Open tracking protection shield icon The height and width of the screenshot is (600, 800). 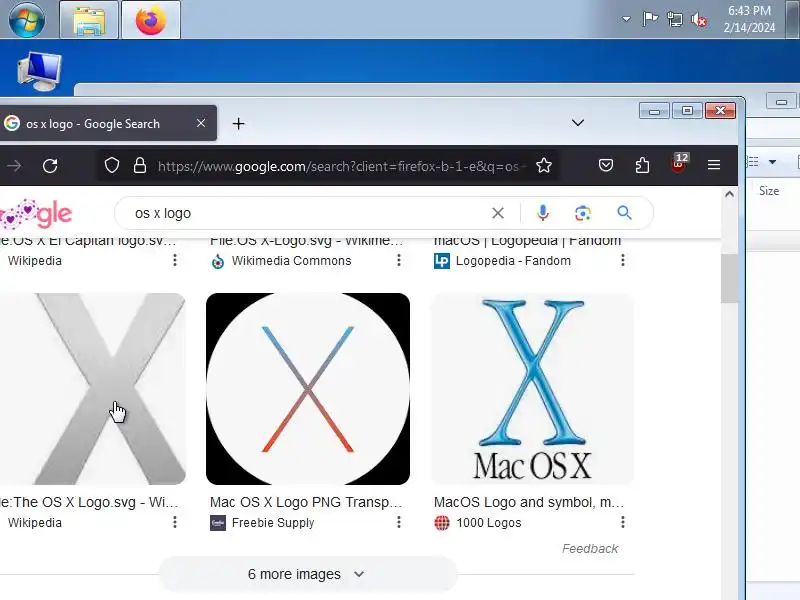click(112, 165)
